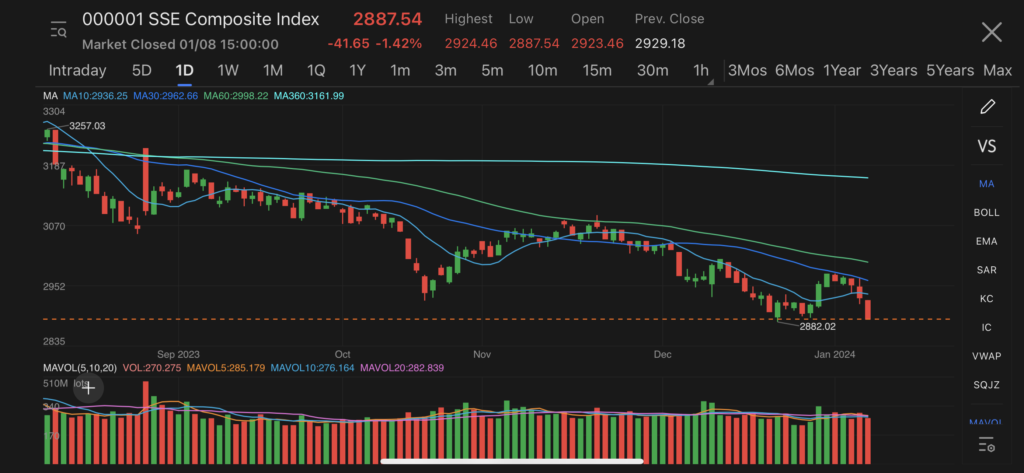Screen dimensions: 1024x473
Task: Switch to the 5D tab
Action: coord(142,71)
